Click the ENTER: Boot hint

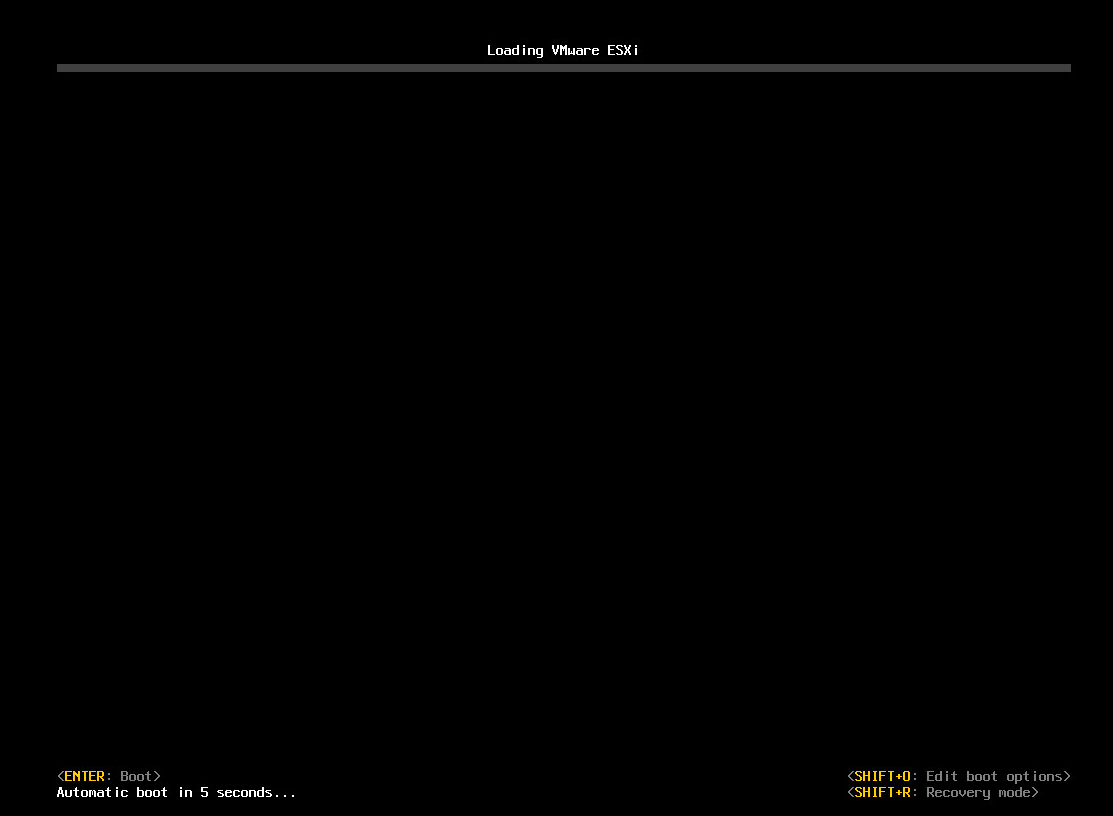point(109,776)
